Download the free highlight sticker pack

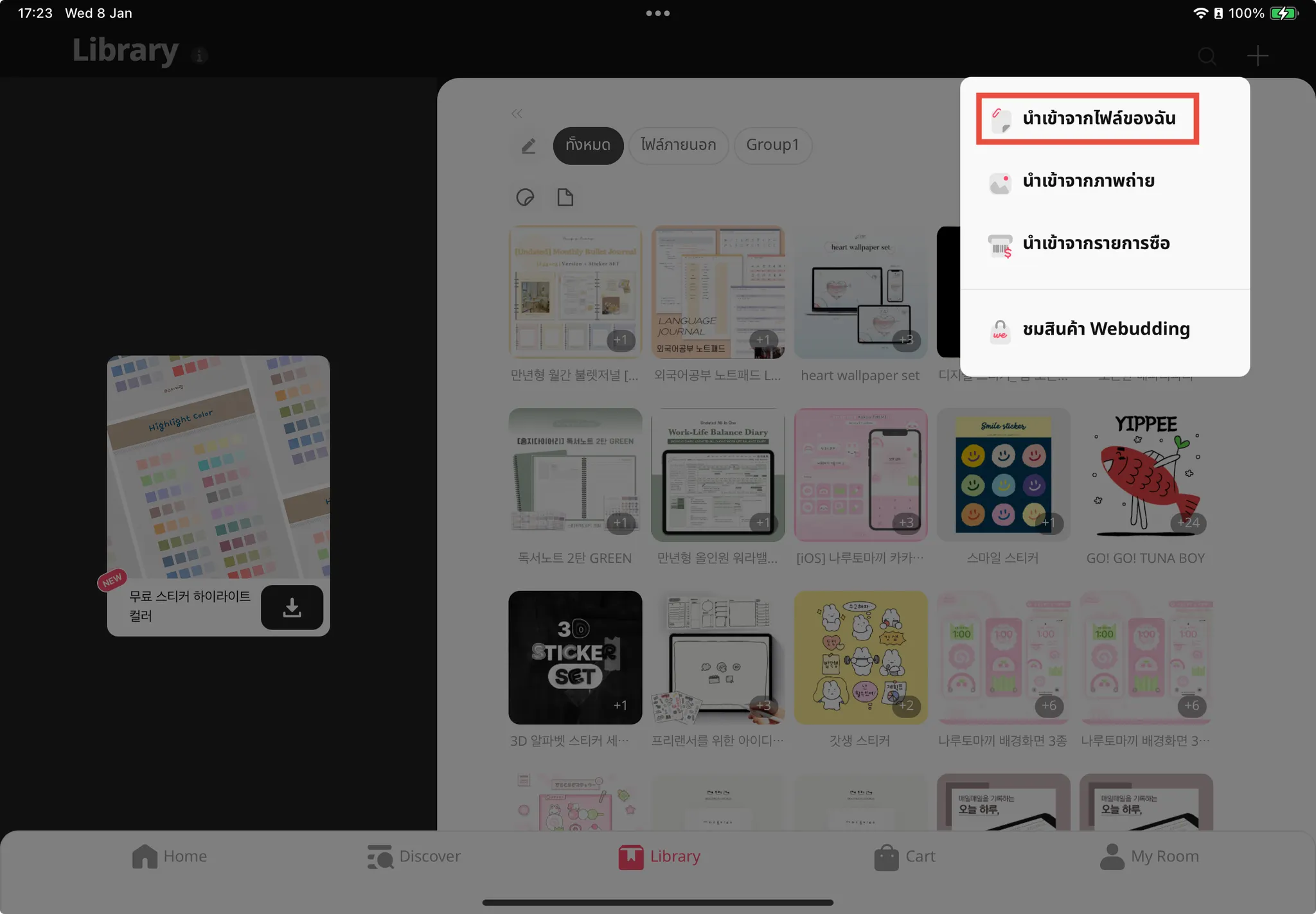pyautogui.click(x=292, y=607)
